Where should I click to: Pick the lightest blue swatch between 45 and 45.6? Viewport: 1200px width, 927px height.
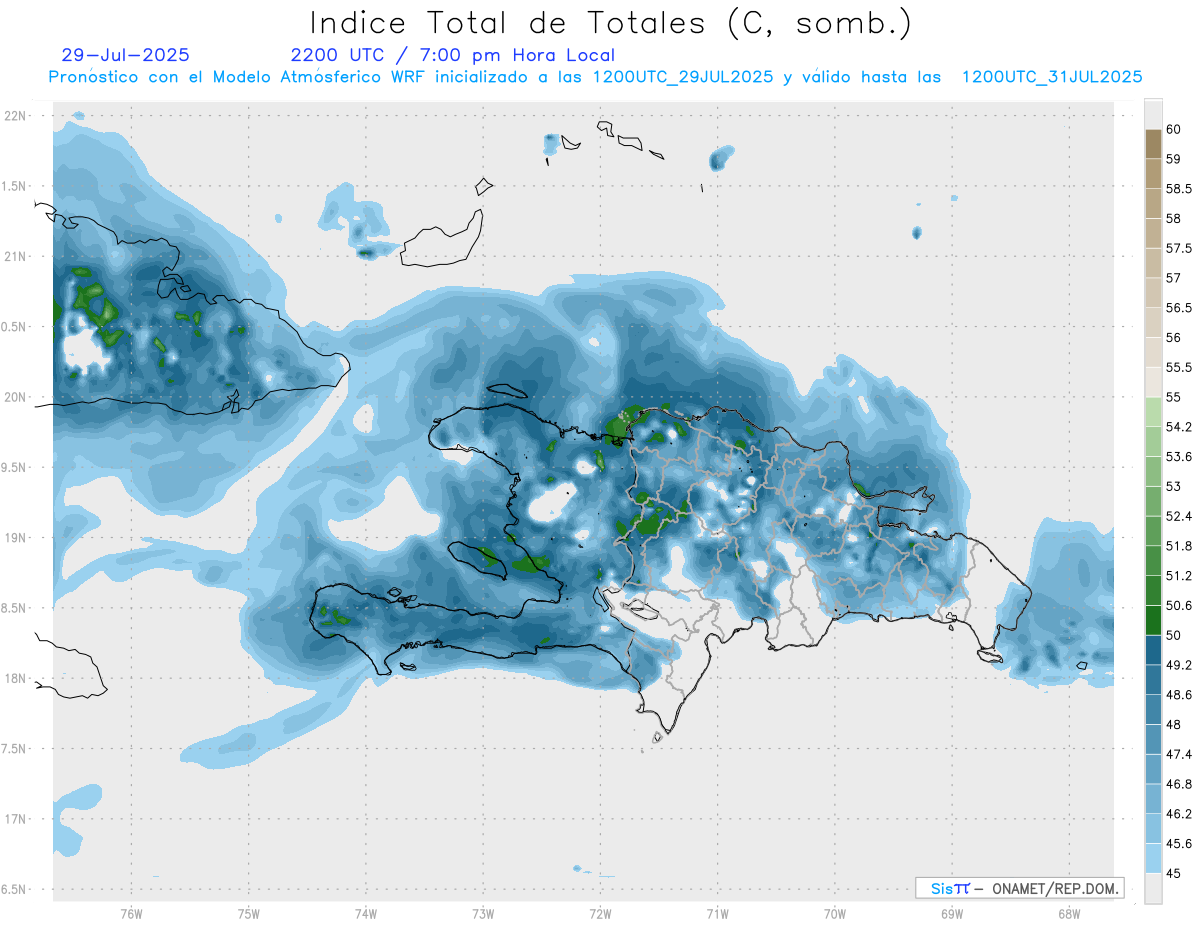1153,858
